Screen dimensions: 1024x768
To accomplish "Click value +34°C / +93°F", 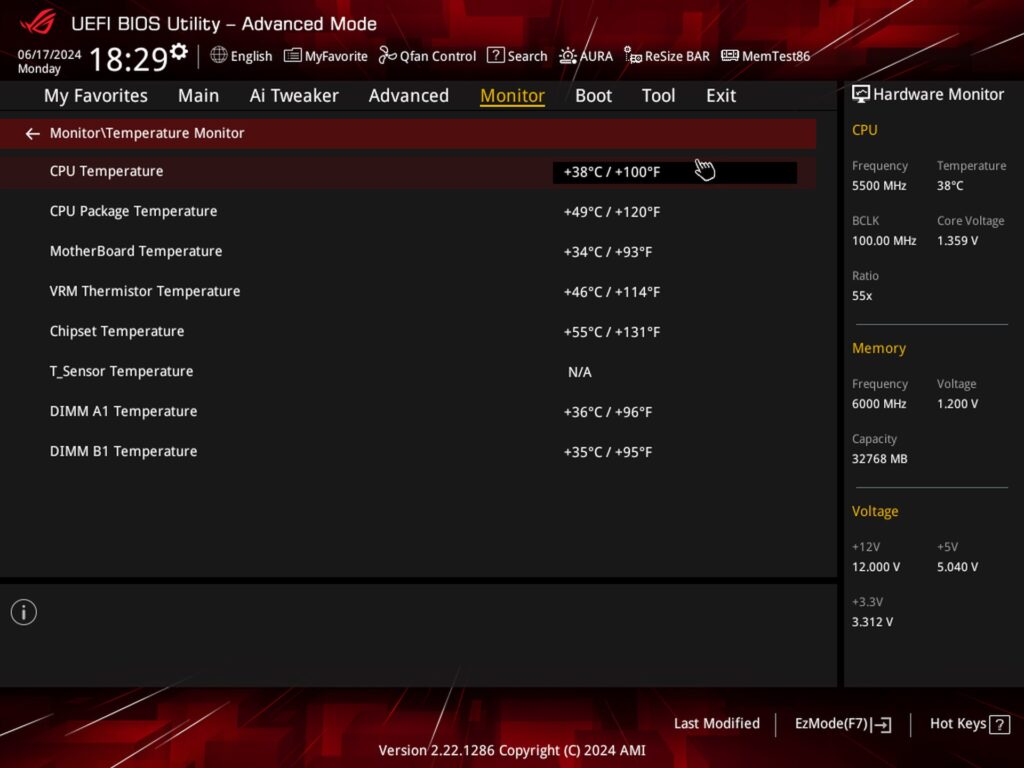I will pyautogui.click(x=608, y=252).
